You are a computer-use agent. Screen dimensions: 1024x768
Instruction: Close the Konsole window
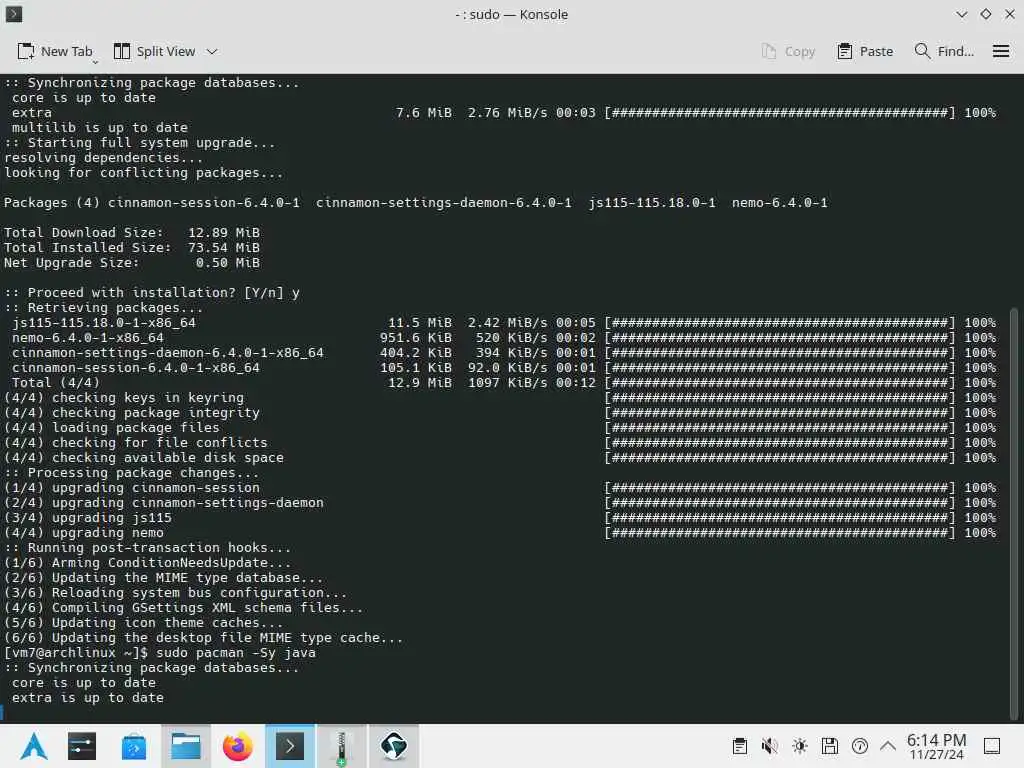click(x=1010, y=14)
